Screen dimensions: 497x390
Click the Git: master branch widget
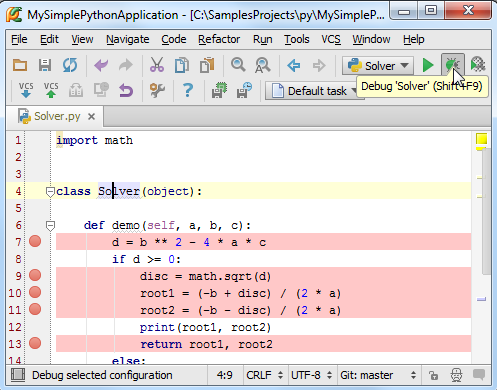pyautogui.click(x=378, y=375)
